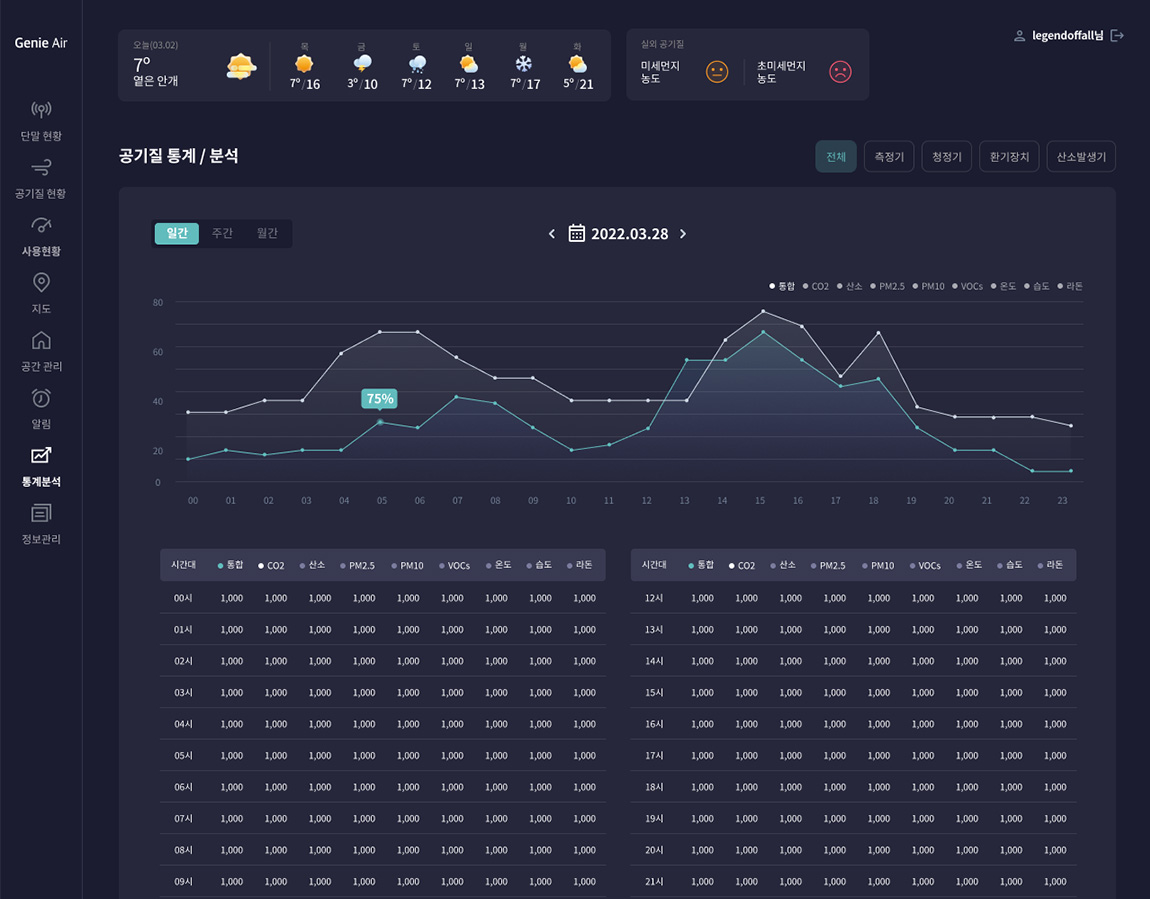Click the logout icon beside the username
The width and height of the screenshot is (1150, 899).
tap(1117, 36)
